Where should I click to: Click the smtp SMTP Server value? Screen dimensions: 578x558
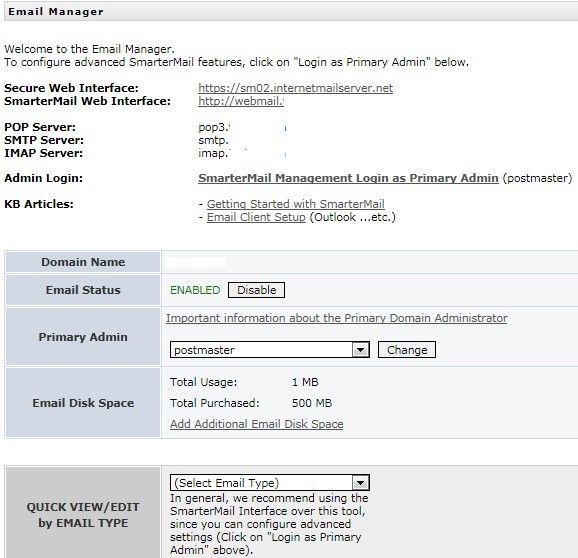pyautogui.click(x=213, y=140)
